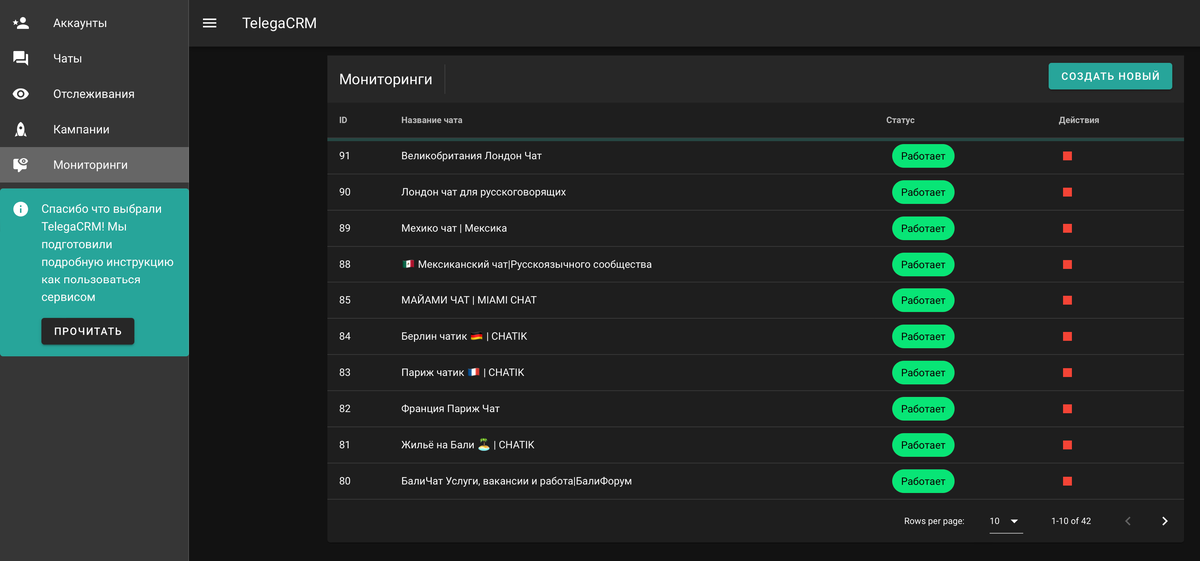Click the info icon in the teal notice
This screenshot has width=1200, height=561.
(20, 210)
